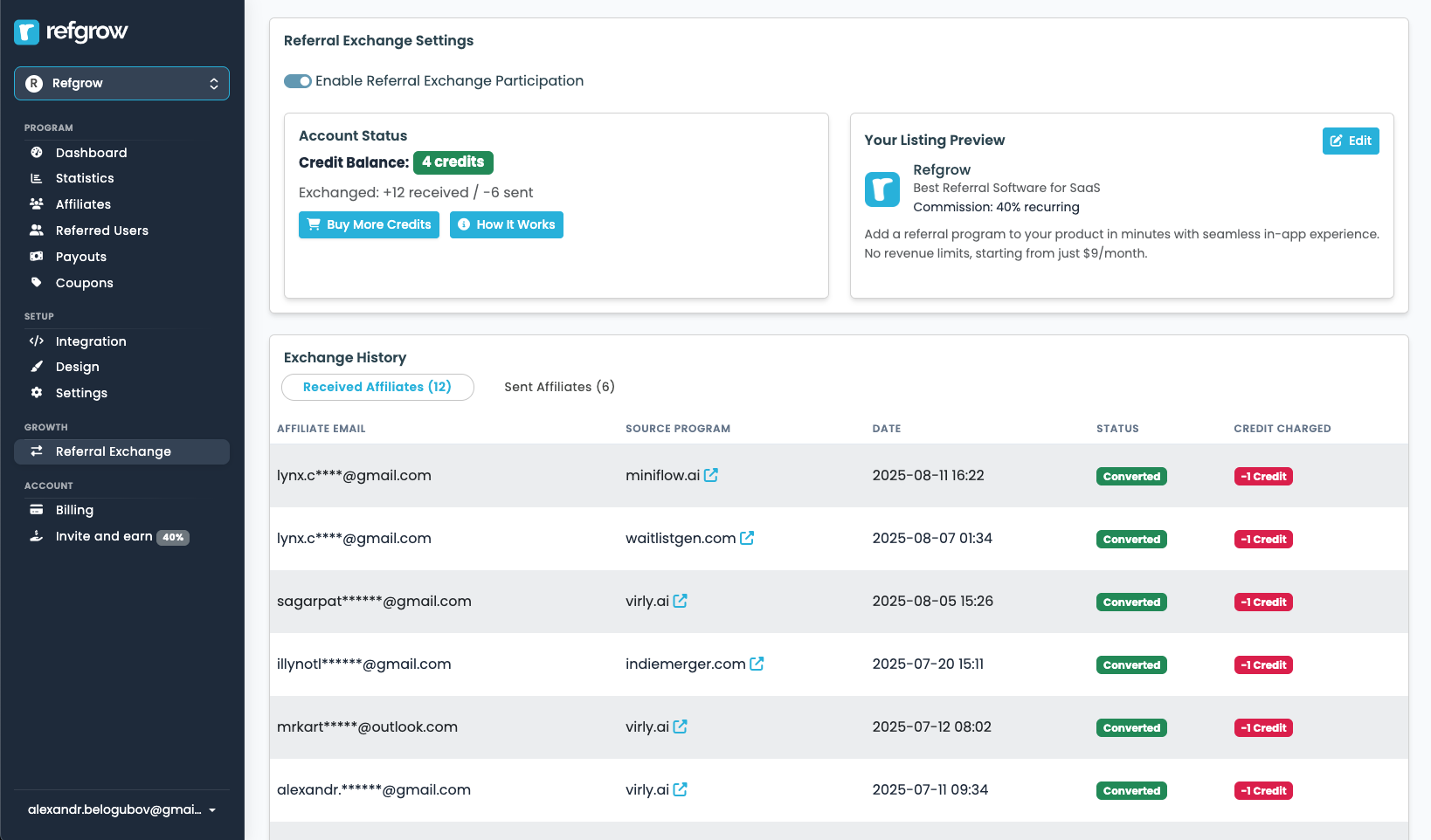The height and width of the screenshot is (840, 1431).
Task: Click the 40% badge next to Invite and earn
Action: click(173, 537)
